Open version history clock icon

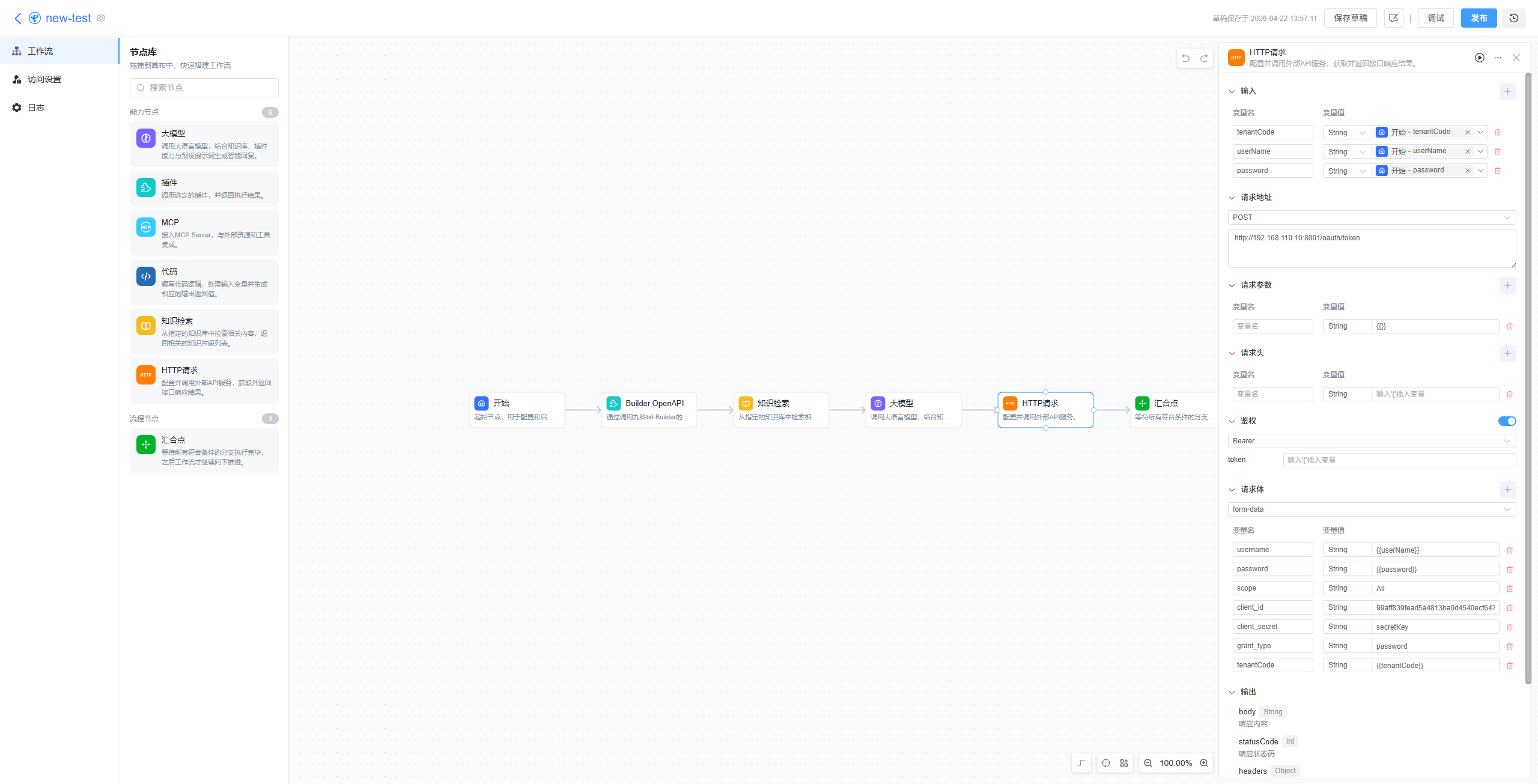[x=1513, y=19]
